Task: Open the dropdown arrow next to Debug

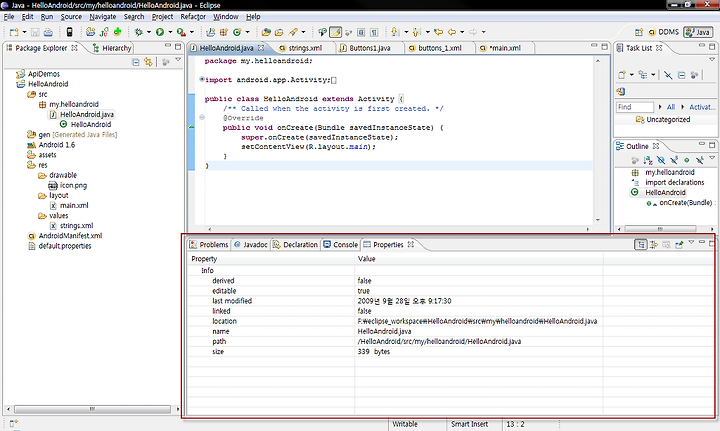Action: 149,32
